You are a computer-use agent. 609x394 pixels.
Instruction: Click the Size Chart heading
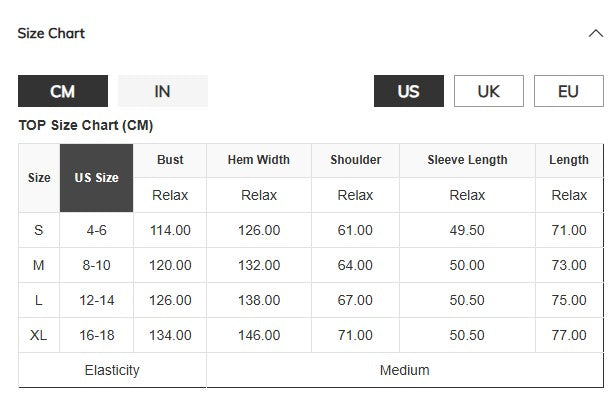point(51,33)
